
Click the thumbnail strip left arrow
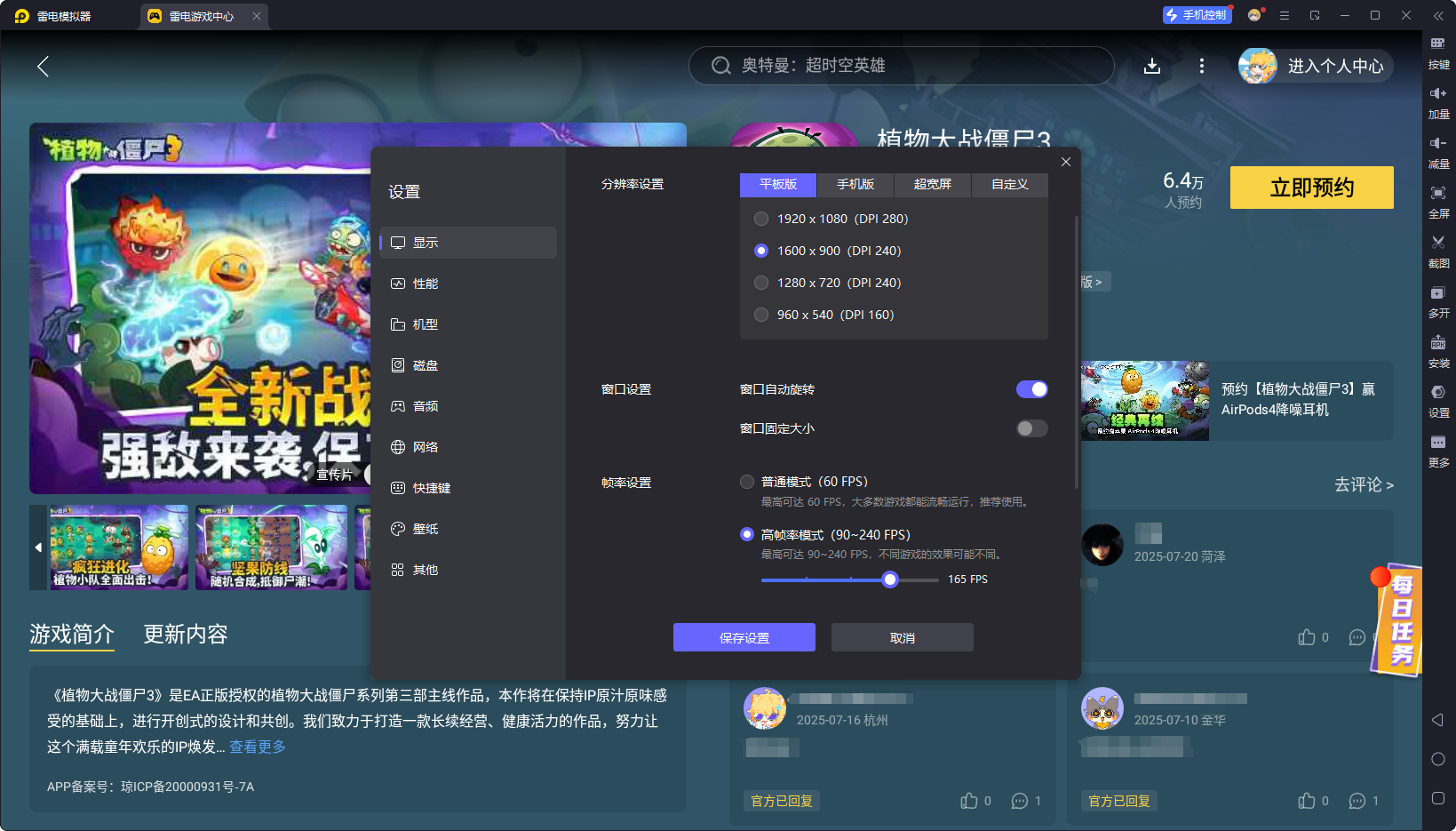38,547
